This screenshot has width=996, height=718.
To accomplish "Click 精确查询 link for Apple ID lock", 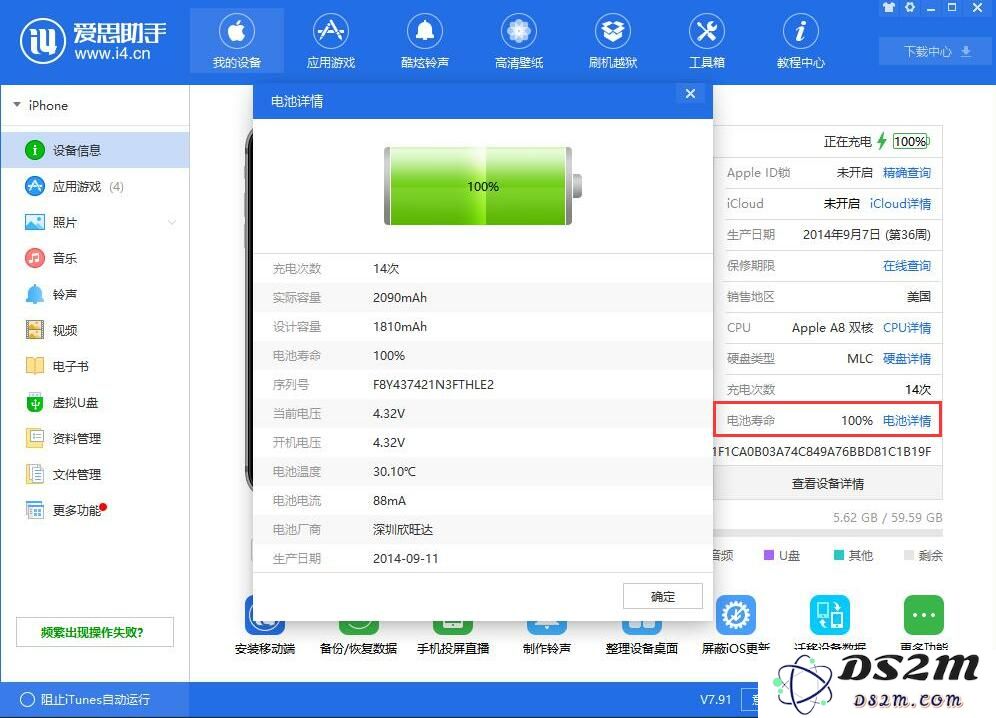I will (x=906, y=172).
